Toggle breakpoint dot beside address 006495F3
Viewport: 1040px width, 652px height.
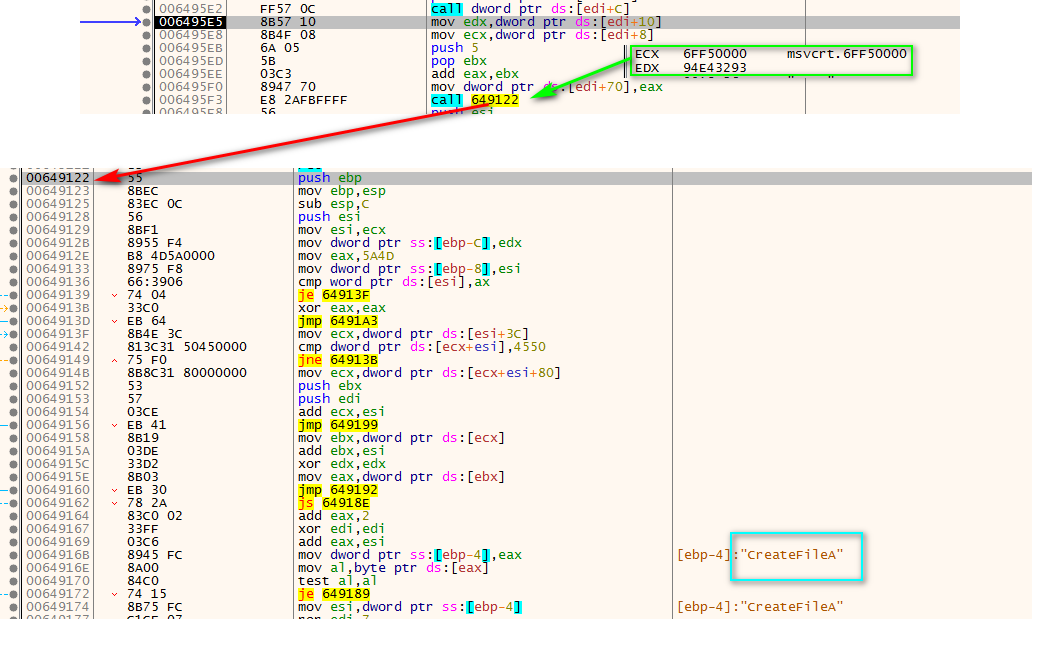click(x=147, y=100)
